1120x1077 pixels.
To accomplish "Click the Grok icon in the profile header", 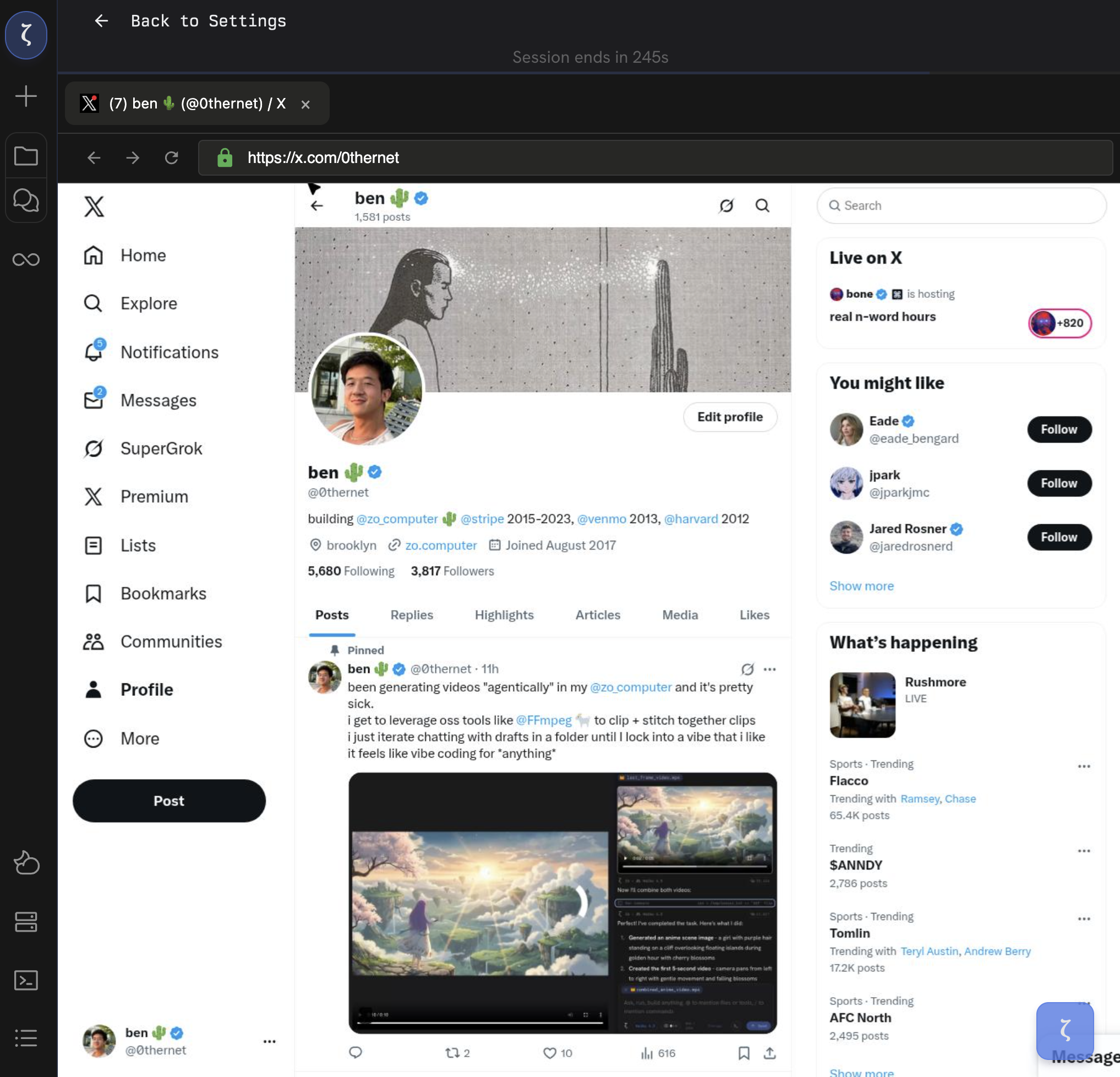I will pos(726,206).
